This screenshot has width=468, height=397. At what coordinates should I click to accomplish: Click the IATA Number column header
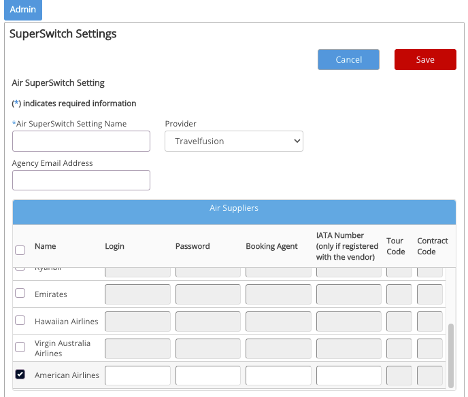tap(347, 246)
